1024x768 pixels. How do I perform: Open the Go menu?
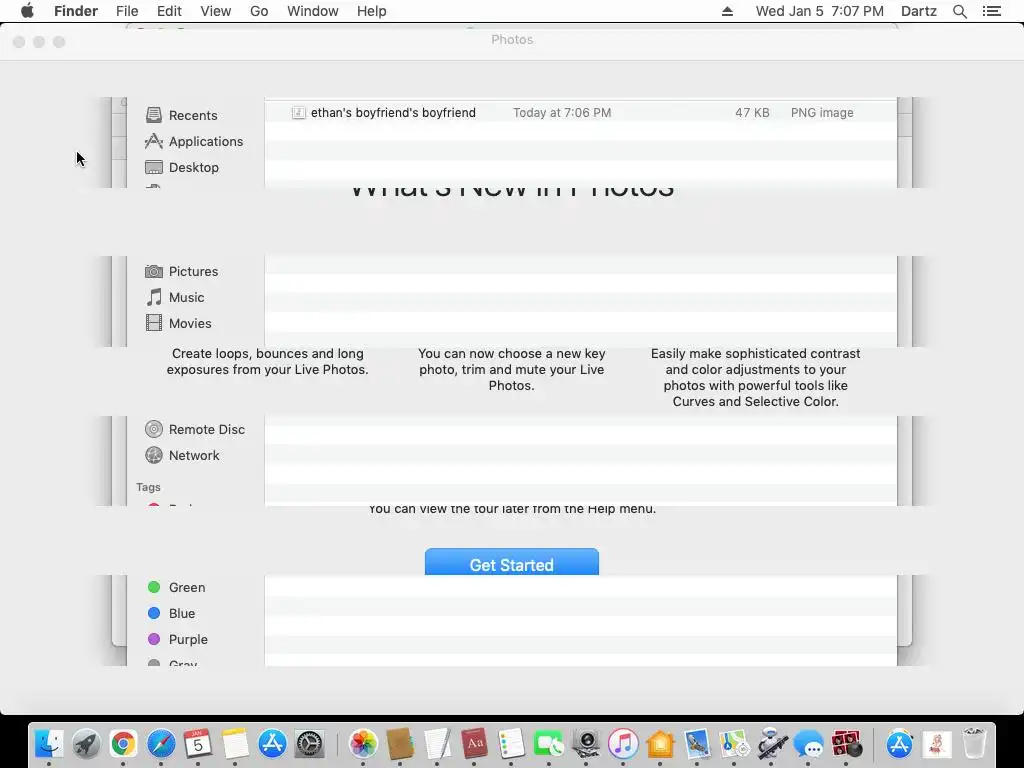coord(259,11)
